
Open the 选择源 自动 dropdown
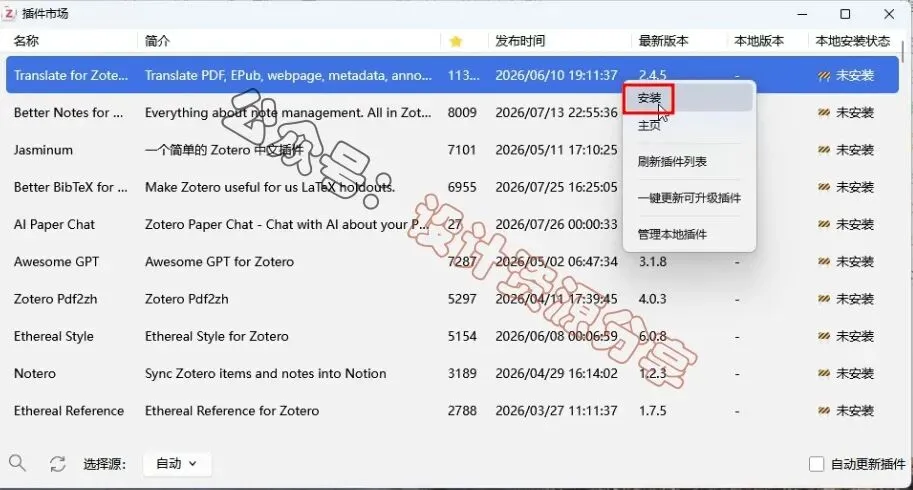pos(177,464)
